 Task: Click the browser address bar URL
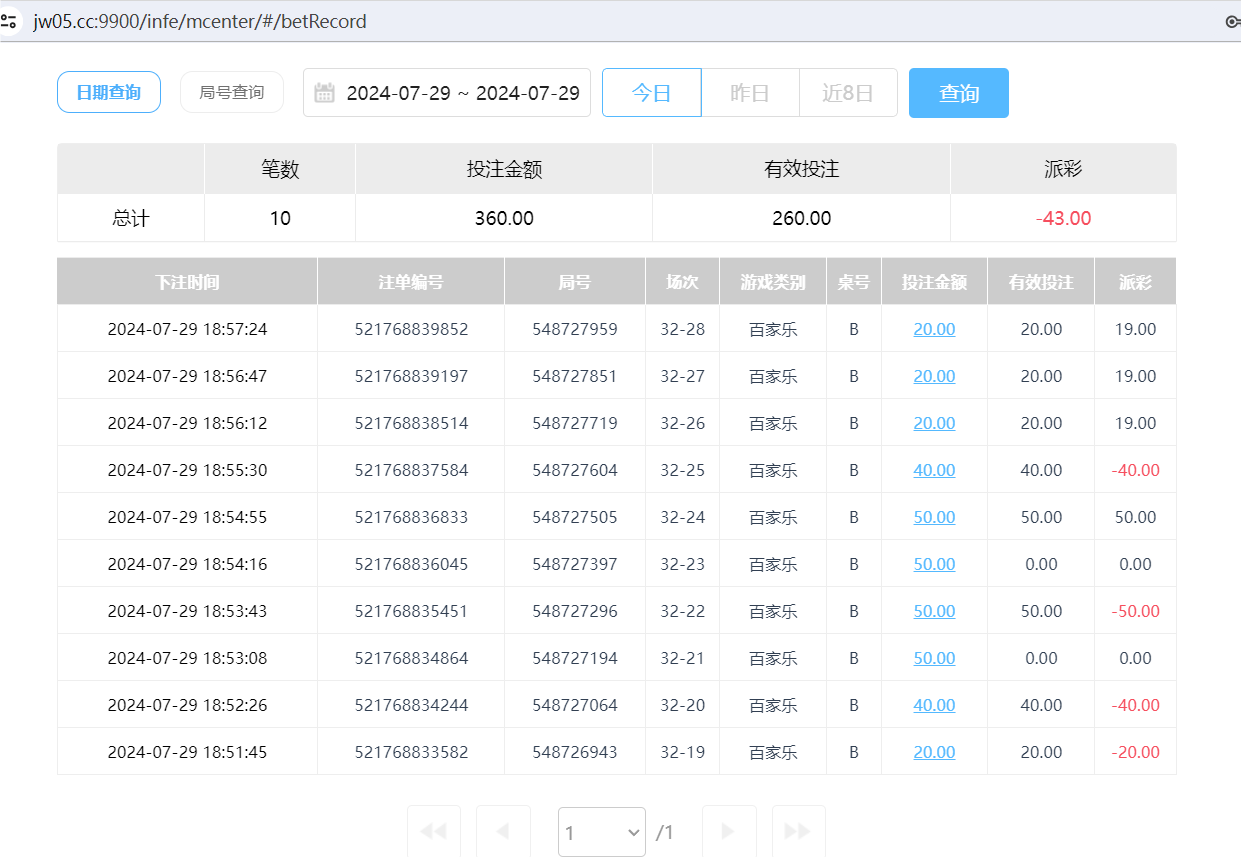tap(200, 20)
